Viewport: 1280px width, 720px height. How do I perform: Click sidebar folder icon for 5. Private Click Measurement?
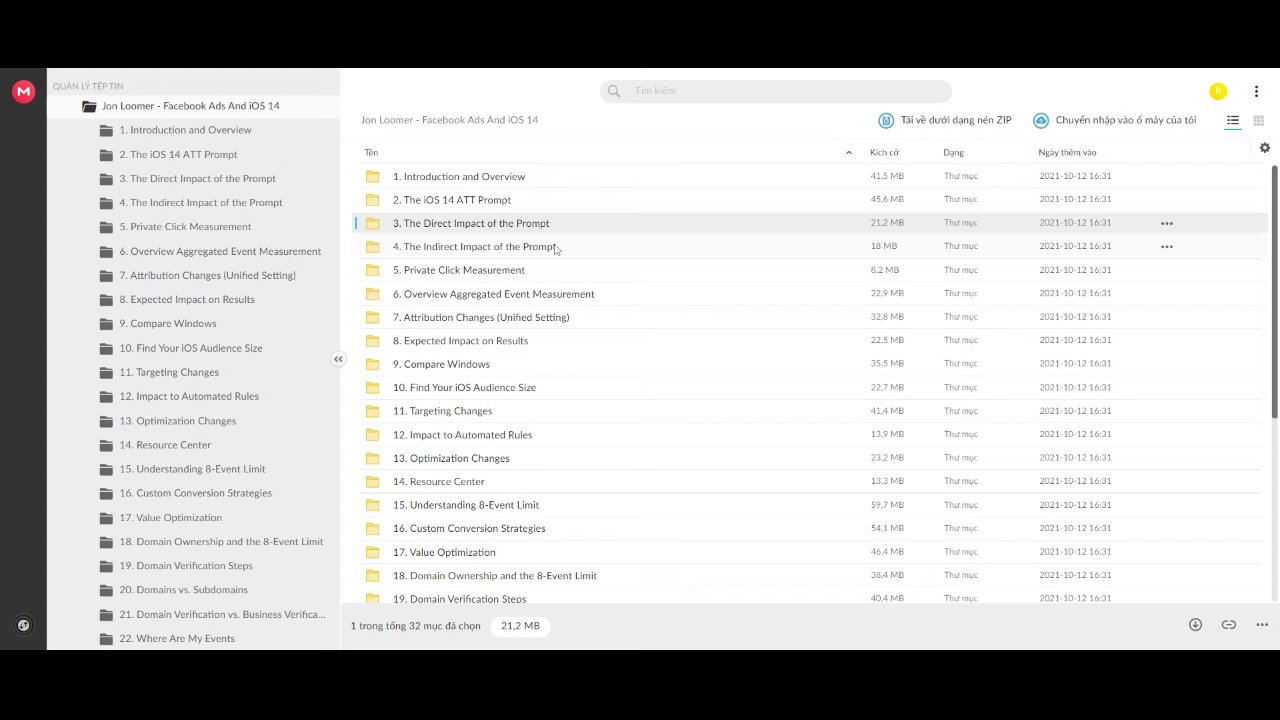[x=106, y=227]
